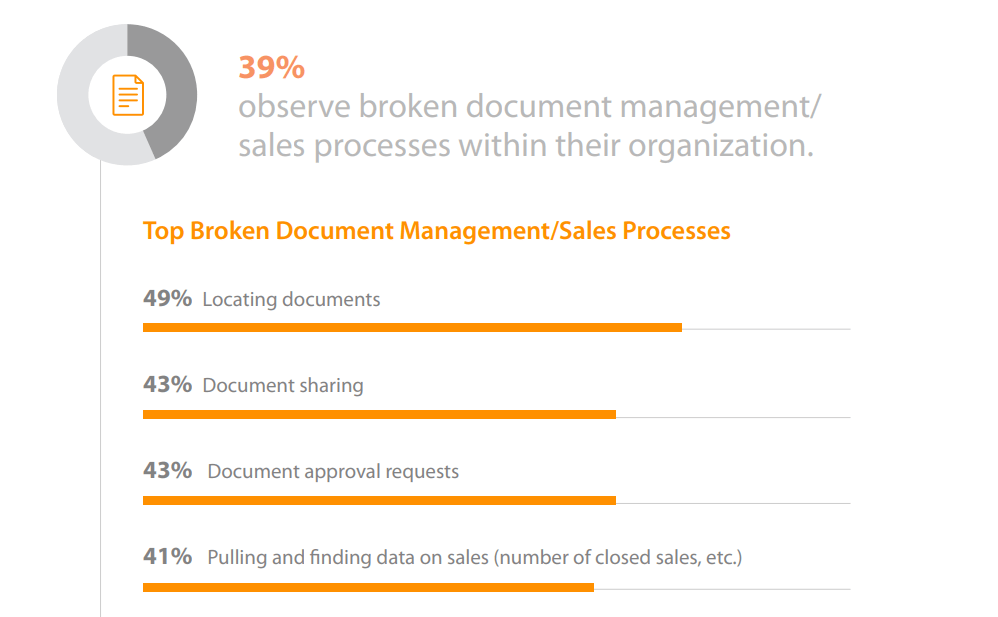998x617 pixels.
Task: Click the orange 39% statistic text
Action: (271, 68)
